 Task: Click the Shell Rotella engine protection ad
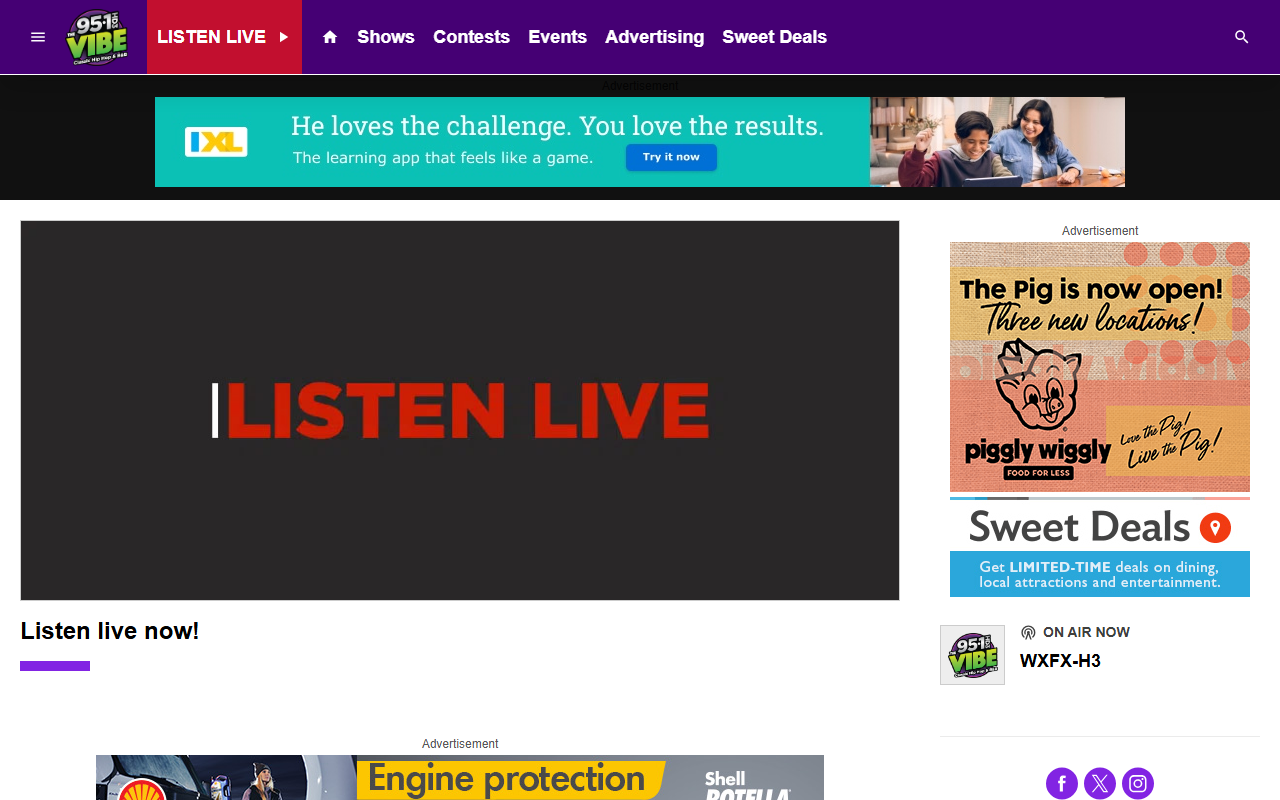coord(460,778)
